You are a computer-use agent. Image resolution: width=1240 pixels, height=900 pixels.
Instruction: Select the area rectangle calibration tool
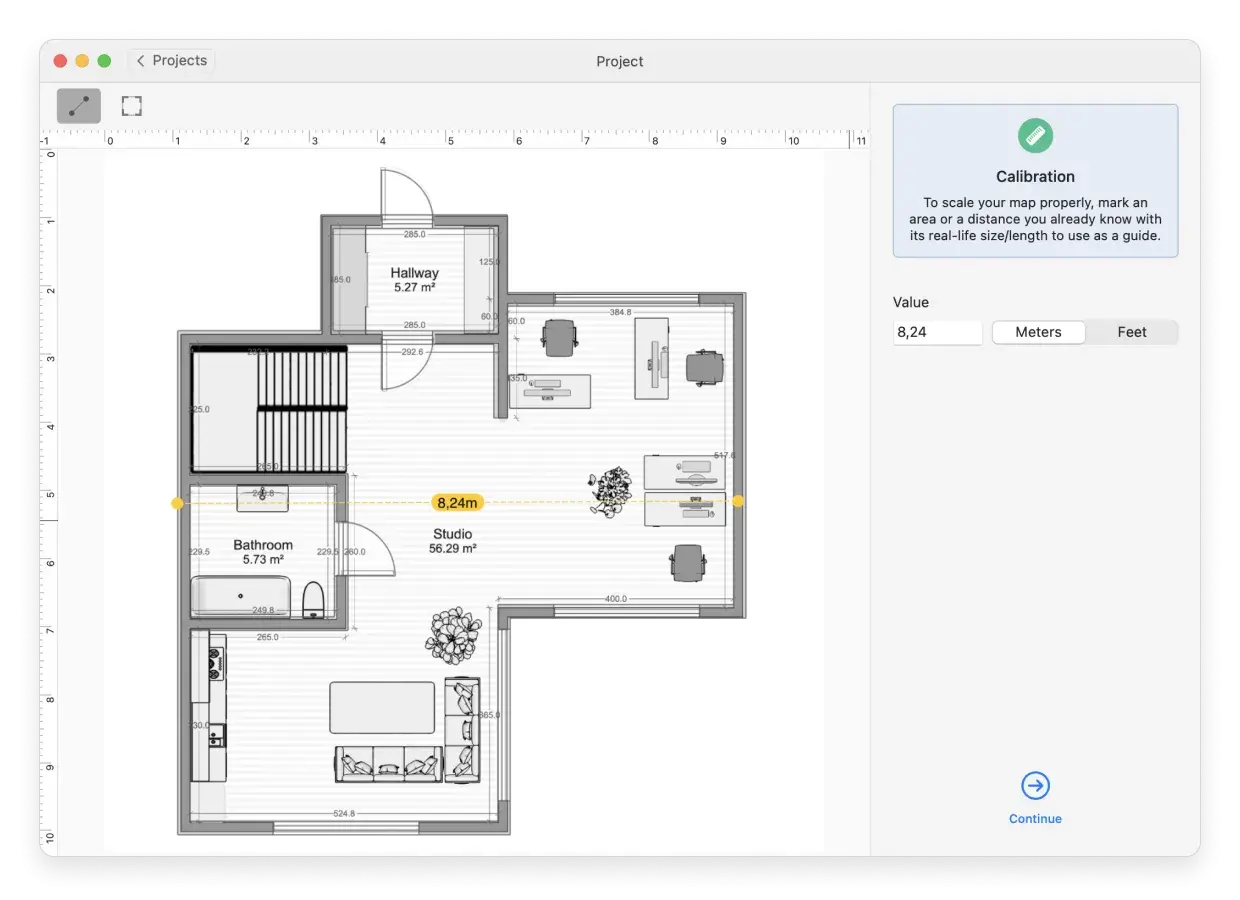[x=131, y=106]
